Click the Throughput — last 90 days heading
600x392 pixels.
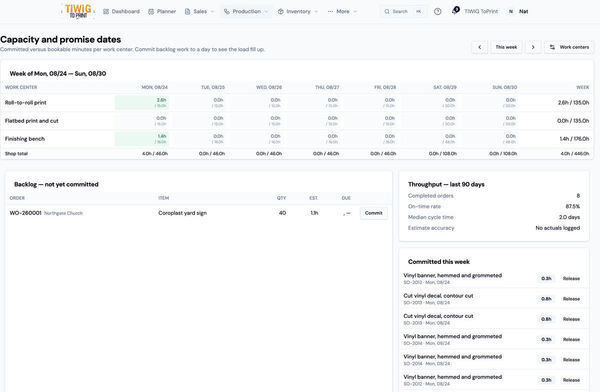tap(446, 185)
